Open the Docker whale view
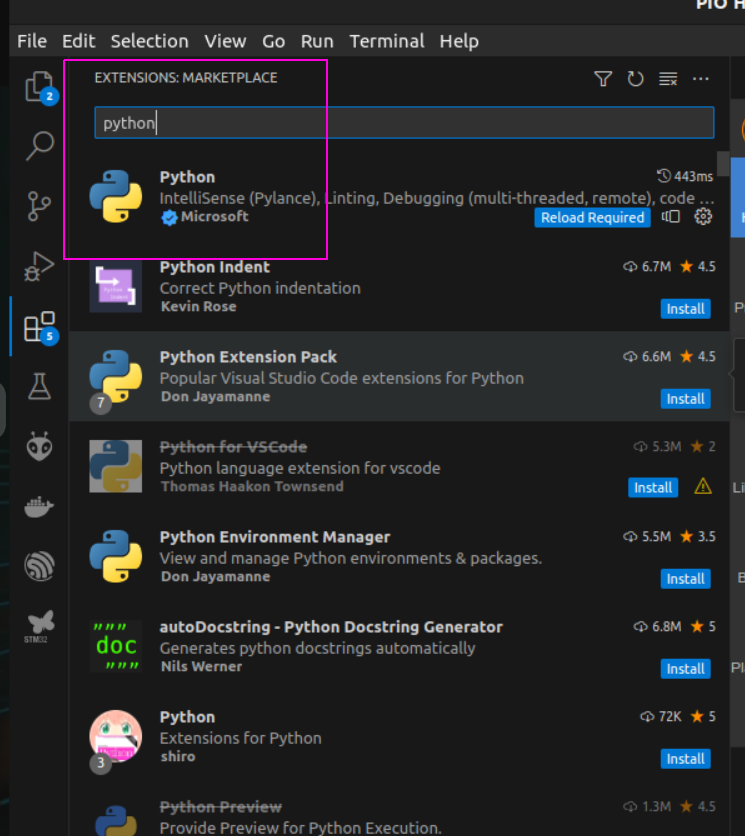Viewport: 745px width, 836px height. [40, 505]
